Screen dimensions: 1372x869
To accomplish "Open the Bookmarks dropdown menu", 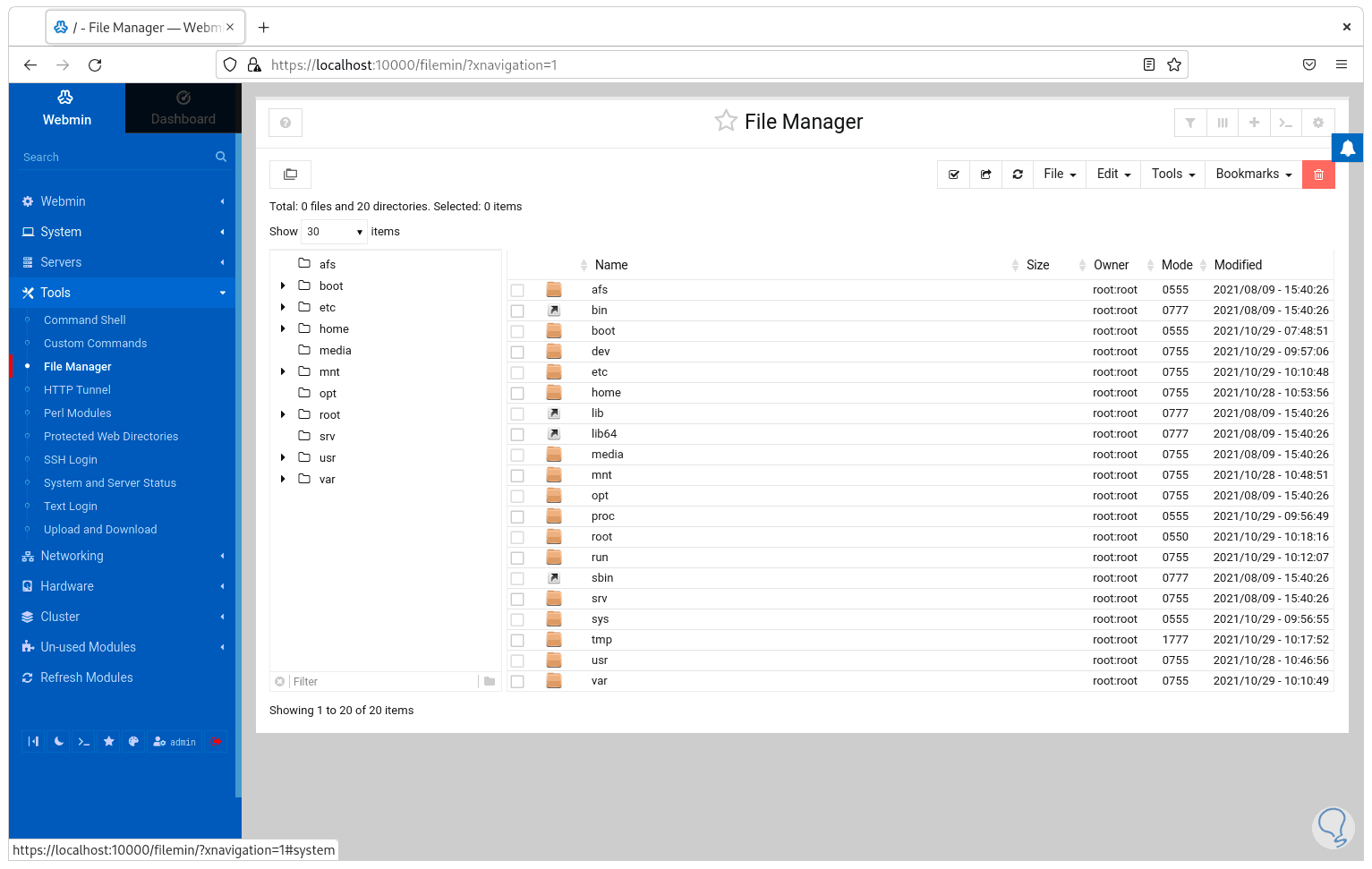I will pyautogui.click(x=1253, y=175).
